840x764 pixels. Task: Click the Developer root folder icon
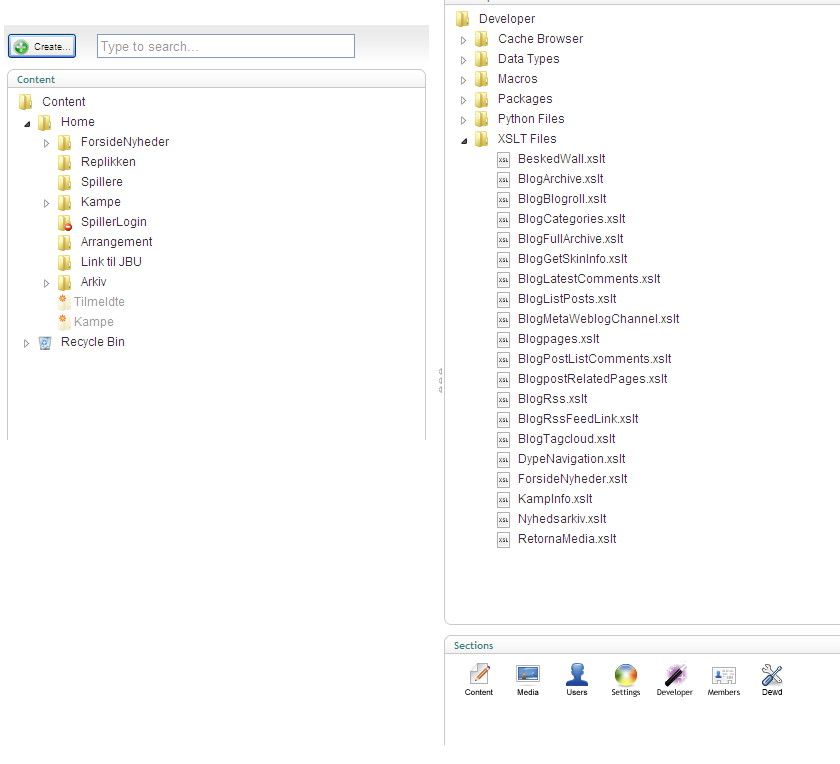coord(462,19)
